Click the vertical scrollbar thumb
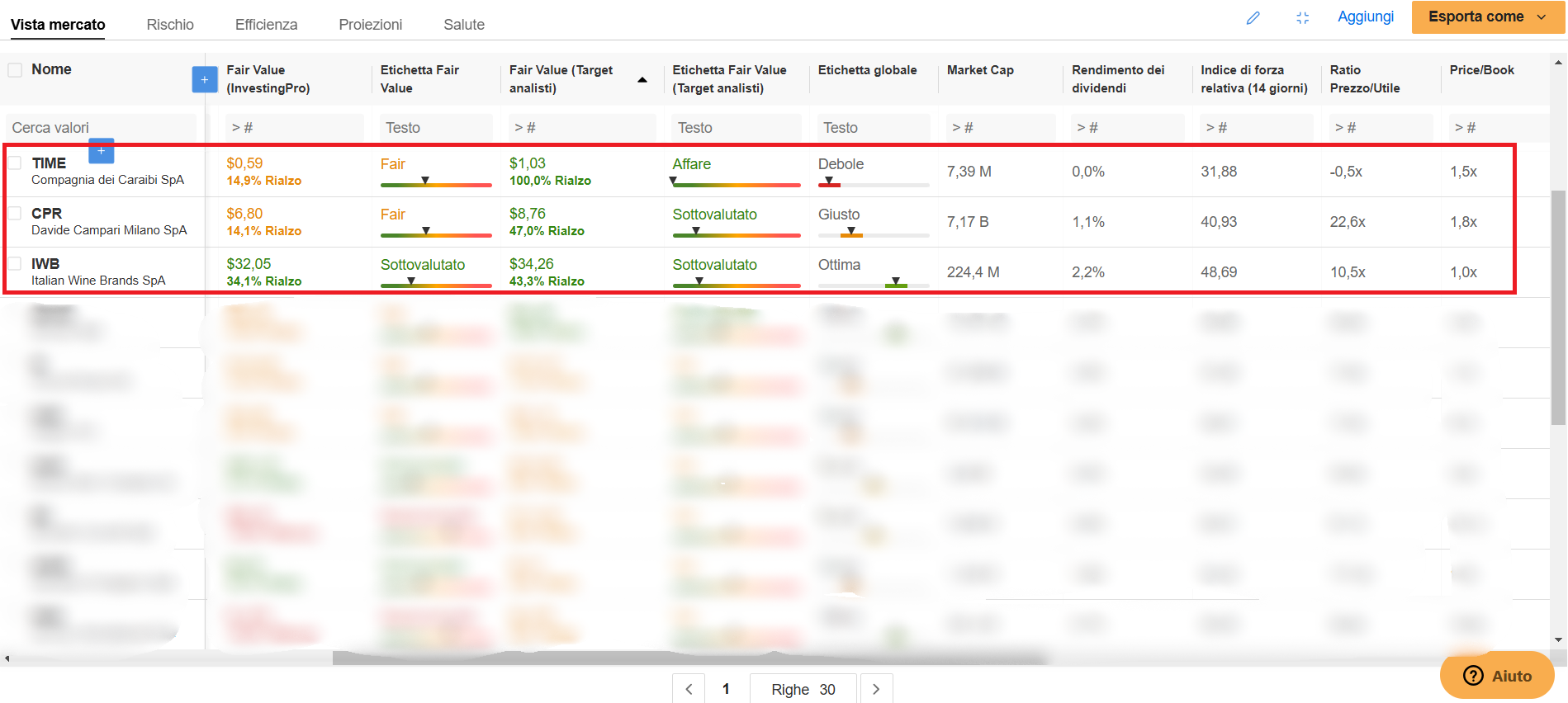The height and width of the screenshot is (703, 1568). click(x=1559, y=308)
